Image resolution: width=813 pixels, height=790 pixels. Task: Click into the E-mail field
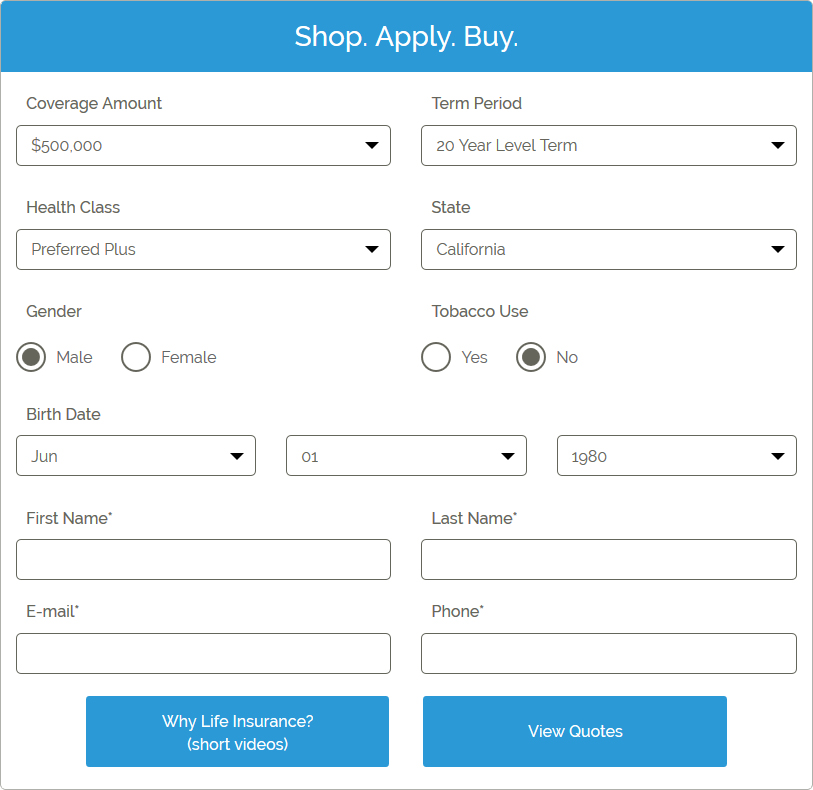[x=203, y=653]
